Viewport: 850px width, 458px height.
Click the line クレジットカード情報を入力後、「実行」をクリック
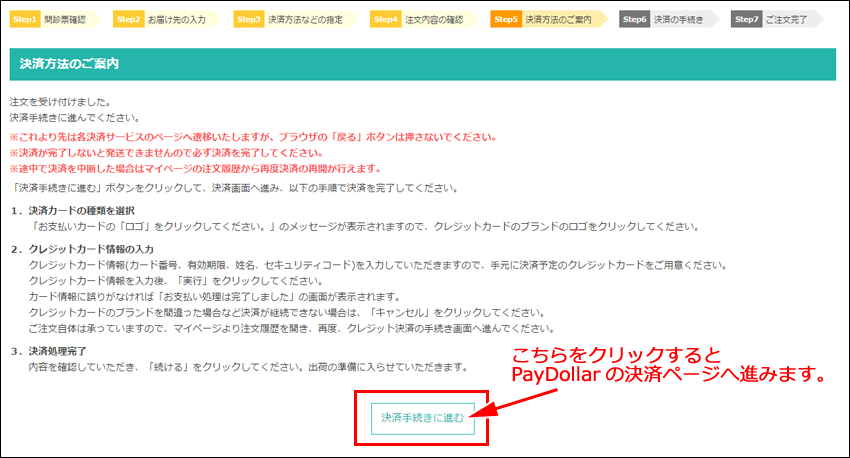(177, 281)
